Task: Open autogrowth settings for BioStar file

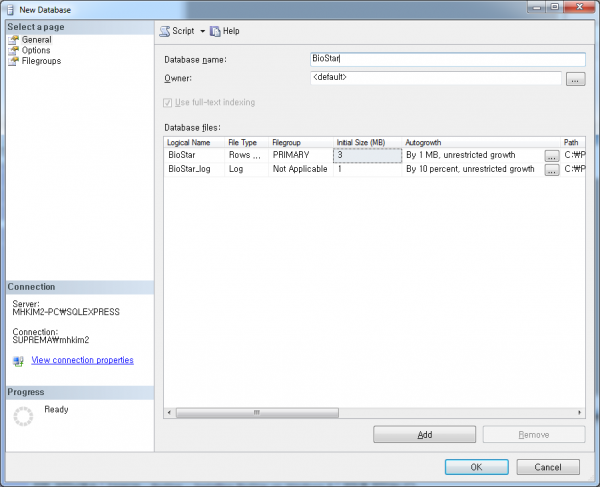Action: pyautogui.click(x=551, y=156)
